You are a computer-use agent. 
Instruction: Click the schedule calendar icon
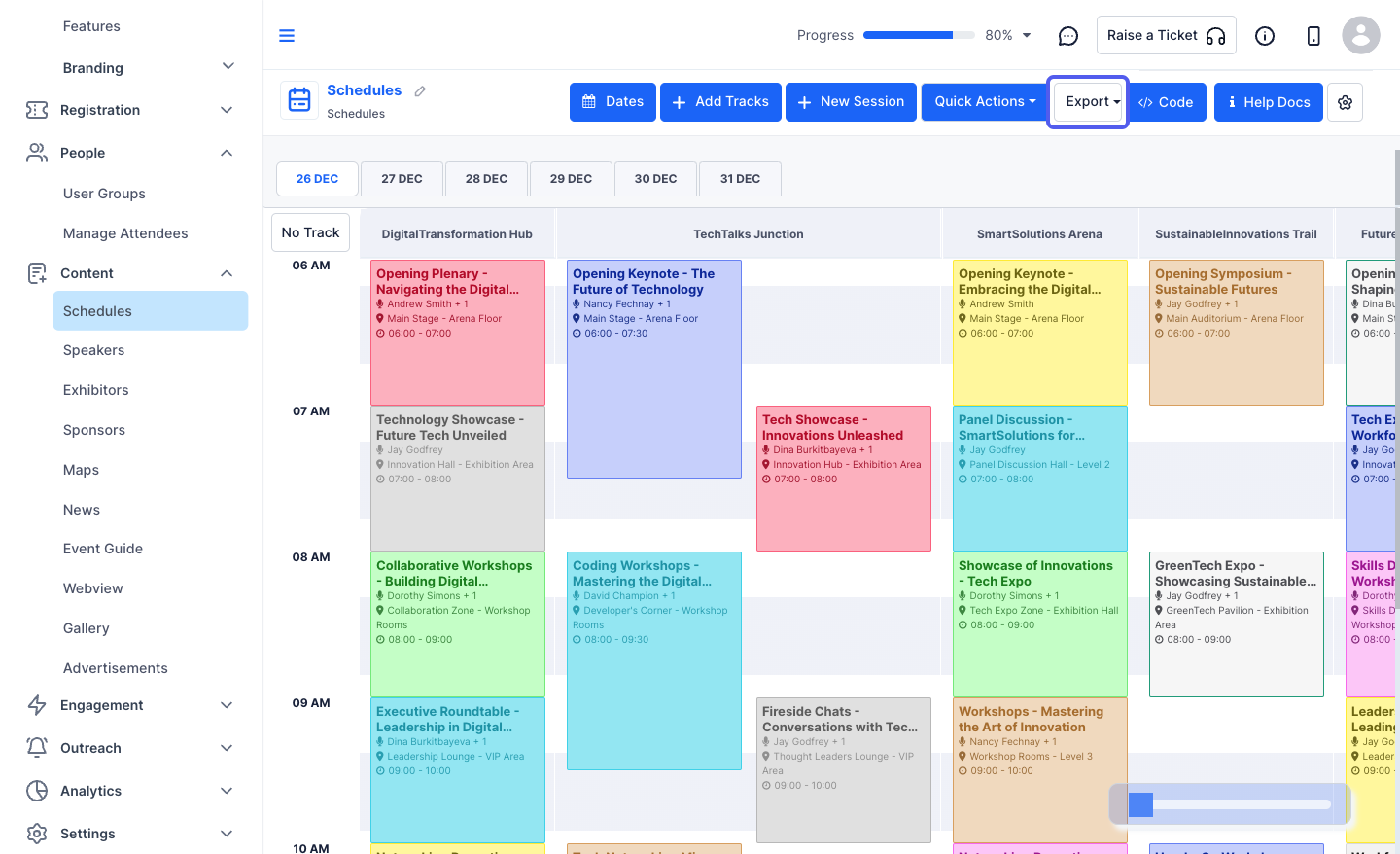(299, 100)
